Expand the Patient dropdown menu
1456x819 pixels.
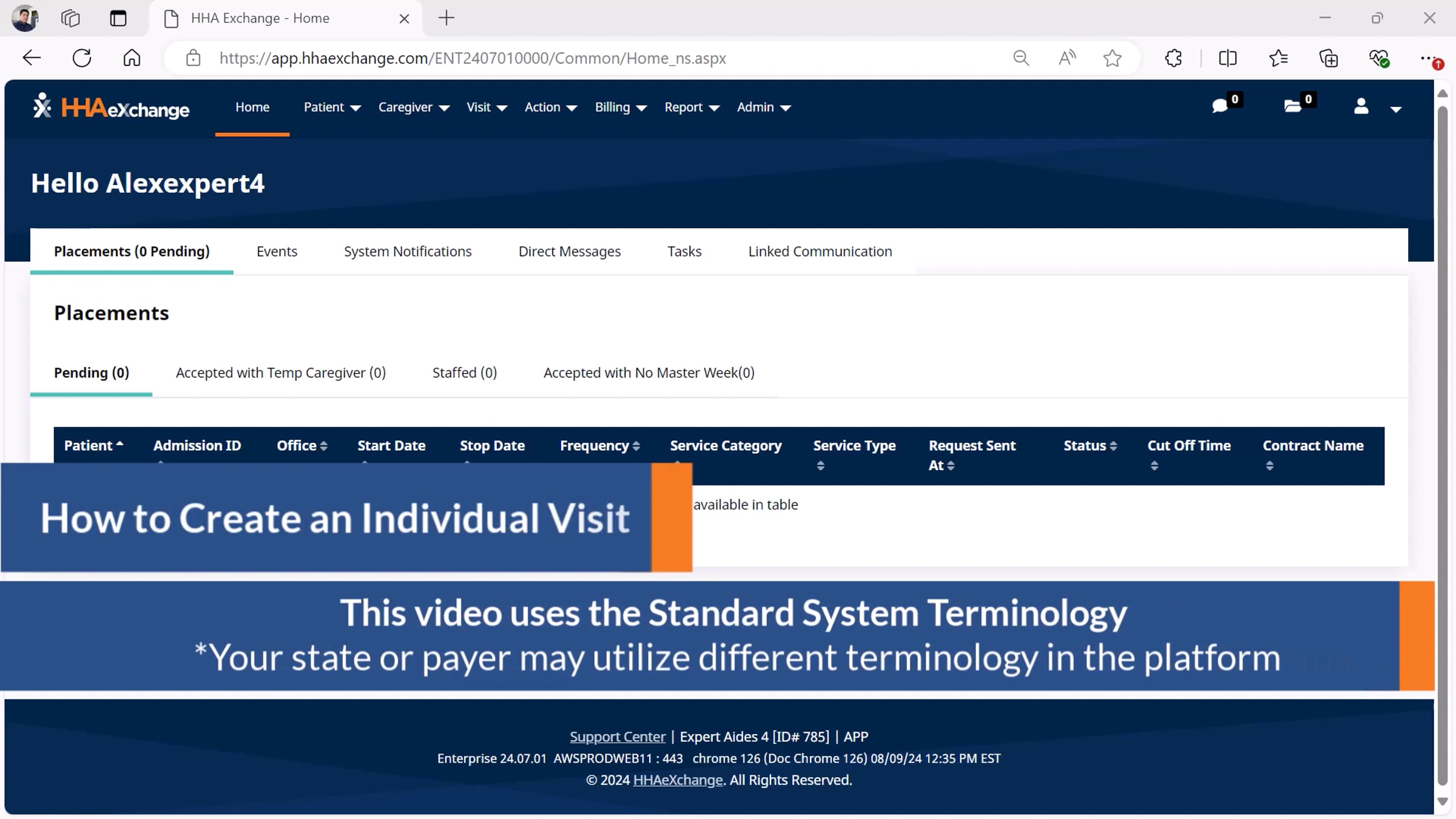(x=332, y=107)
